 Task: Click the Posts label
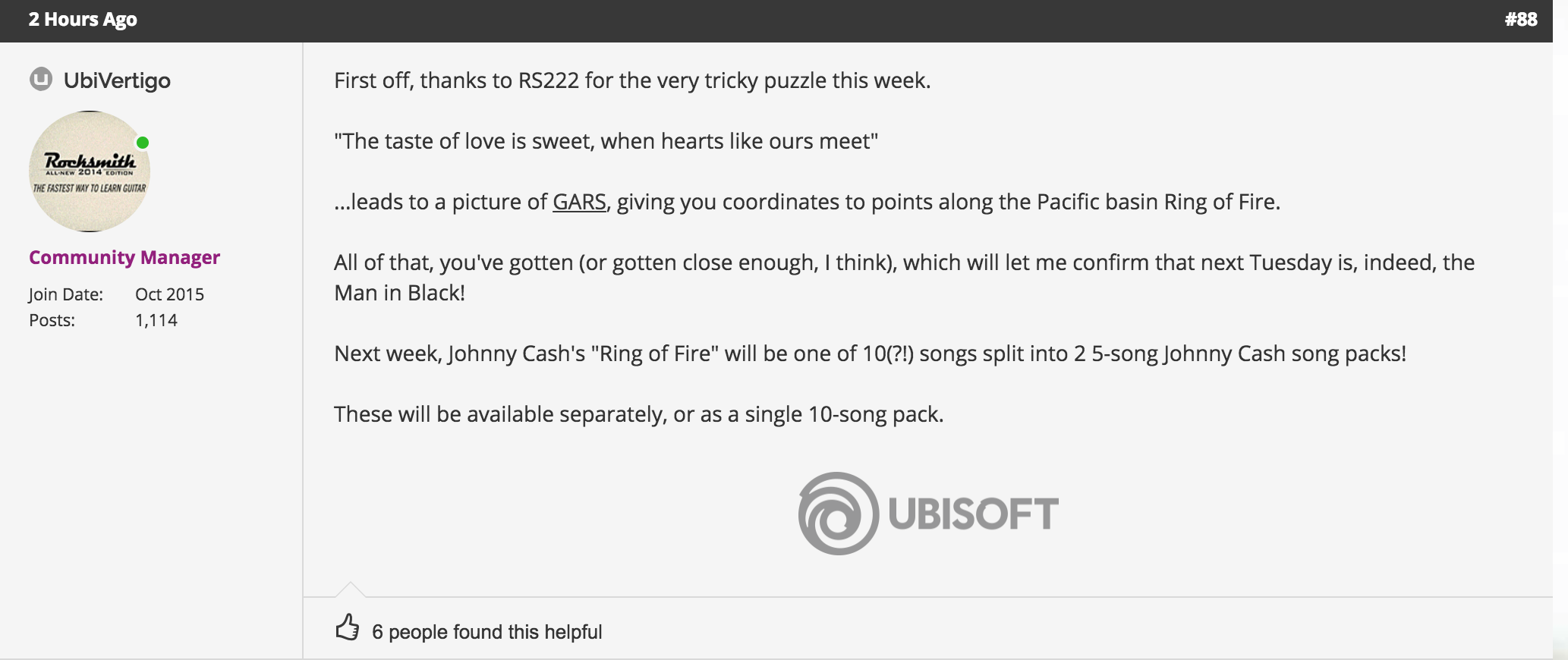click(x=52, y=320)
